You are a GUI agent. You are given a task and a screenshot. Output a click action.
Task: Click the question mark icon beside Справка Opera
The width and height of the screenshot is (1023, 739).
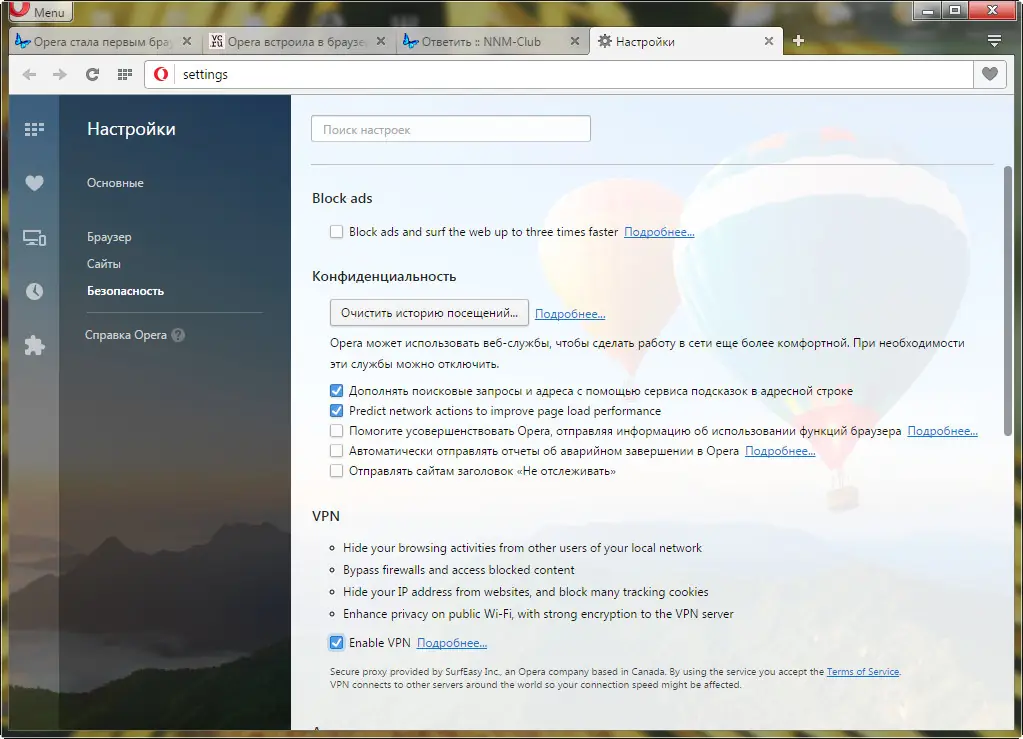coord(178,335)
